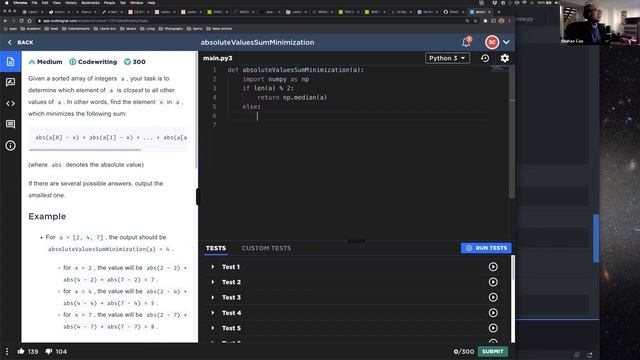Open the comments icon in sidebar
Image resolution: width=640 pixels, height=360 pixels.
[x=10, y=124]
